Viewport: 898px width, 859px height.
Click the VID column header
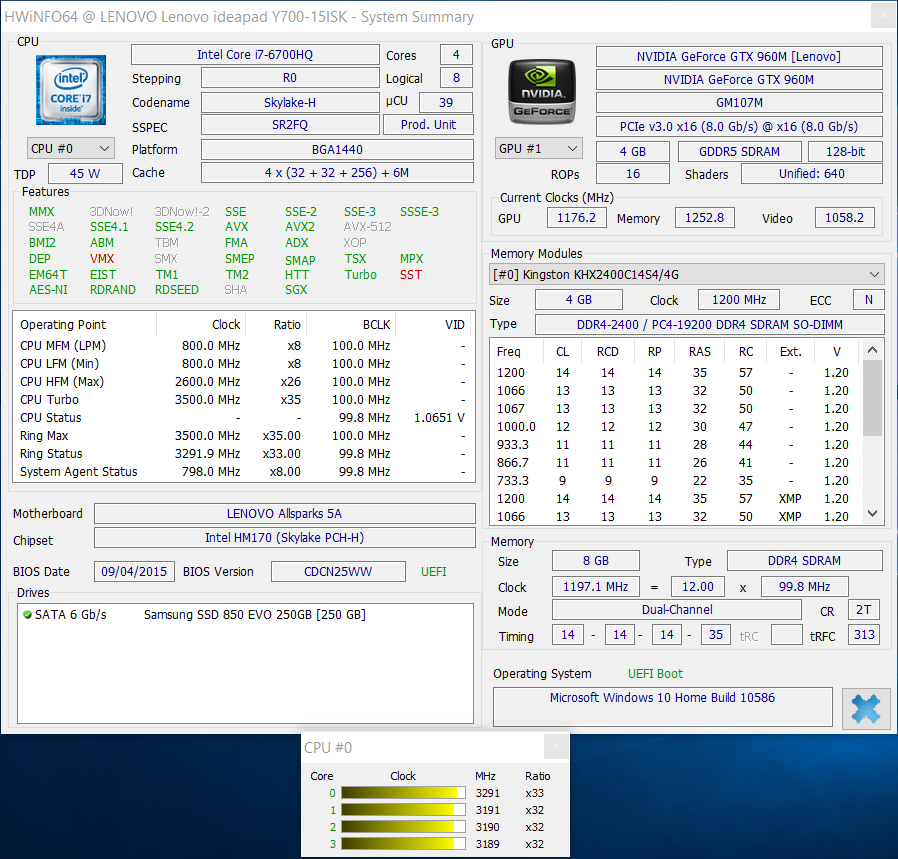[435, 325]
